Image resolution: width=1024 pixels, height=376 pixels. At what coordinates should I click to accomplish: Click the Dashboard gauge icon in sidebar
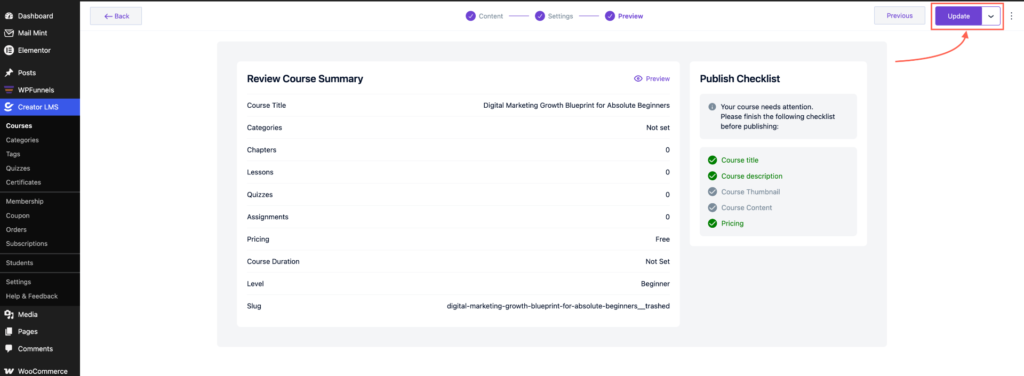coord(9,16)
